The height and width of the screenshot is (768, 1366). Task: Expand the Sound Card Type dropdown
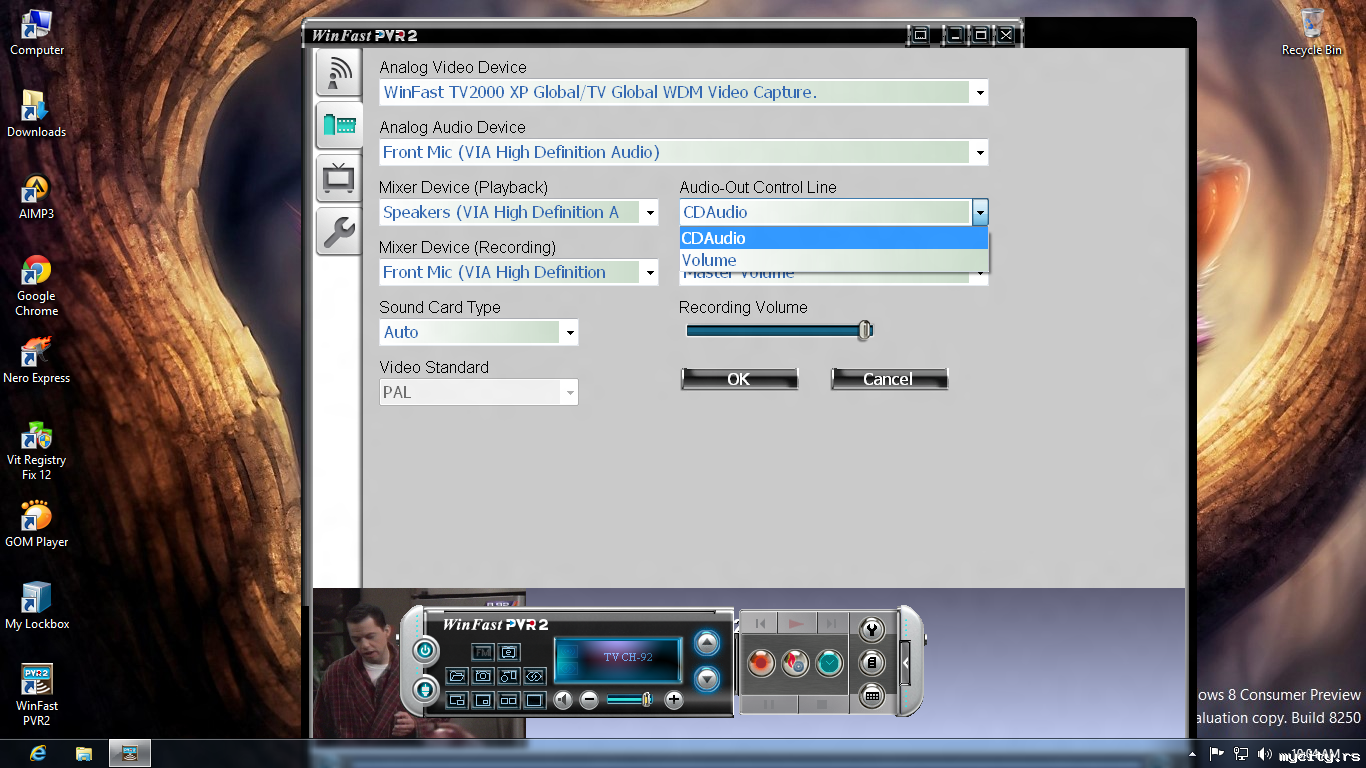coord(570,332)
